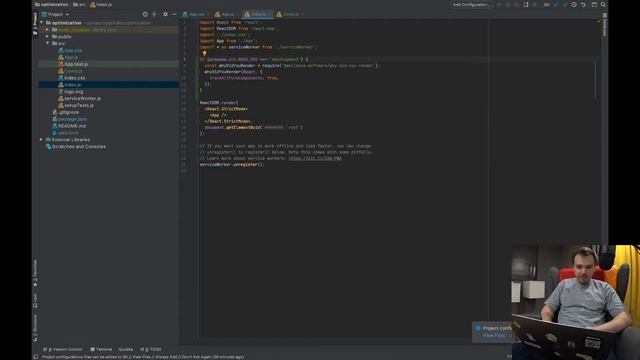Select App.css in project tree
The width and height of the screenshot is (640, 360).
click(x=70, y=50)
